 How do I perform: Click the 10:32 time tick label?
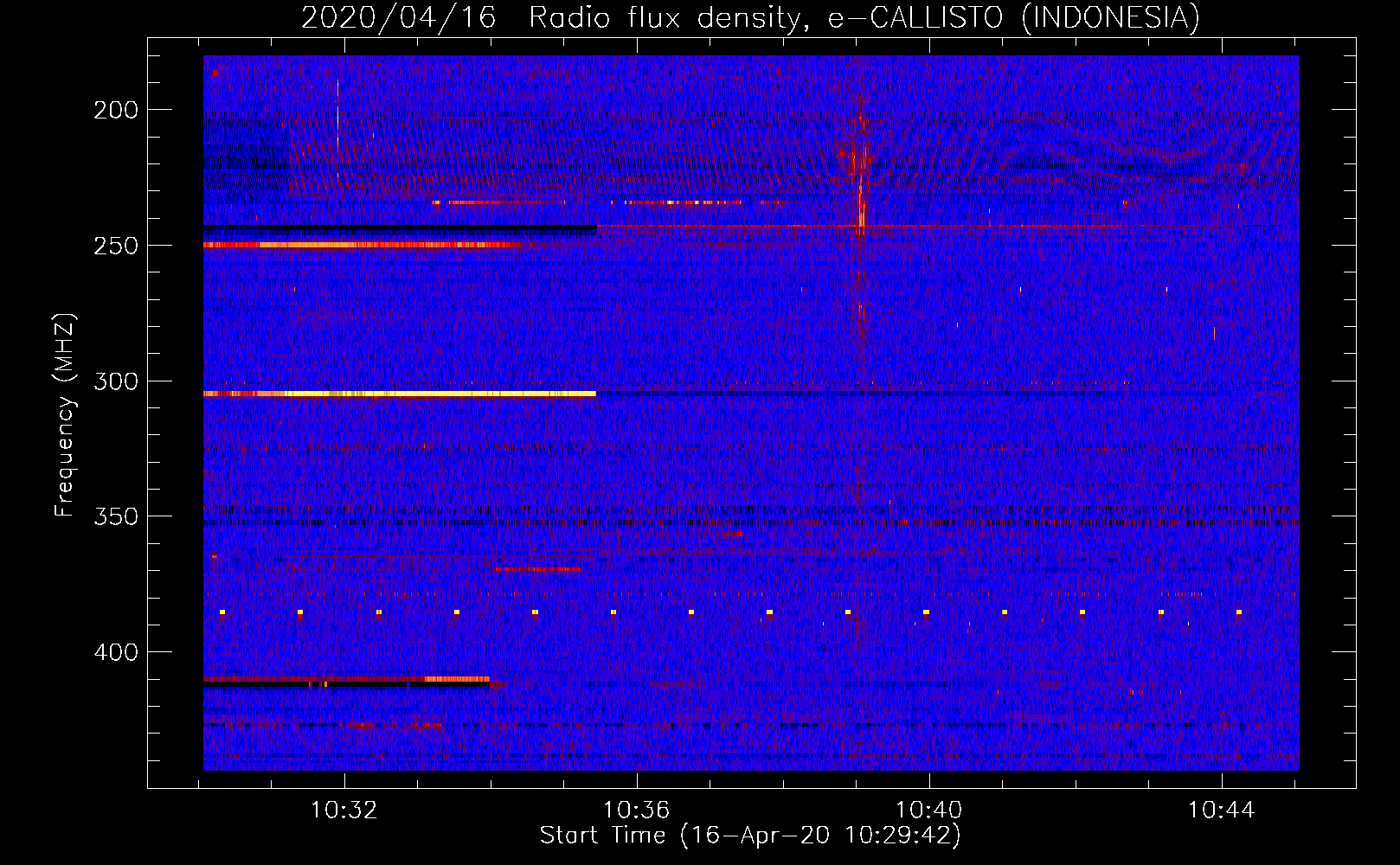[x=344, y=811]
